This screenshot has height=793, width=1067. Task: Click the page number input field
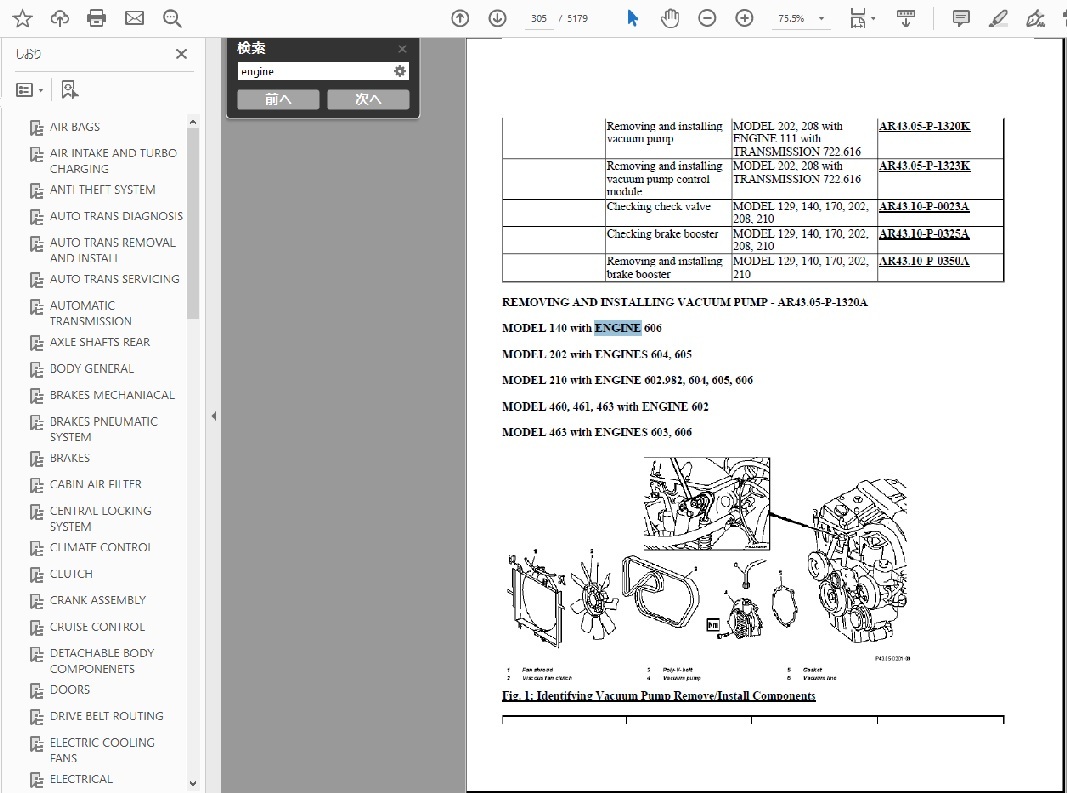[540, 18]
